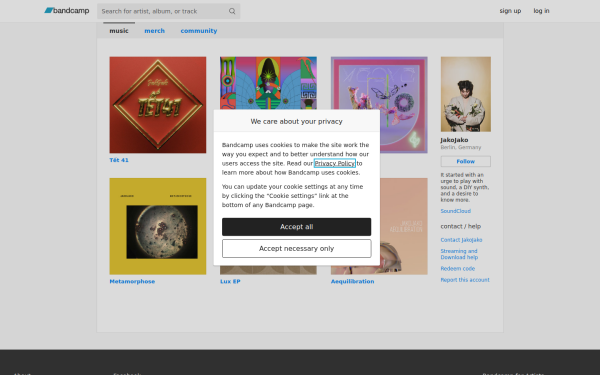The image size is (600, 375).
Task: Open the Privacy Policy link
Action: pos(335,163)
